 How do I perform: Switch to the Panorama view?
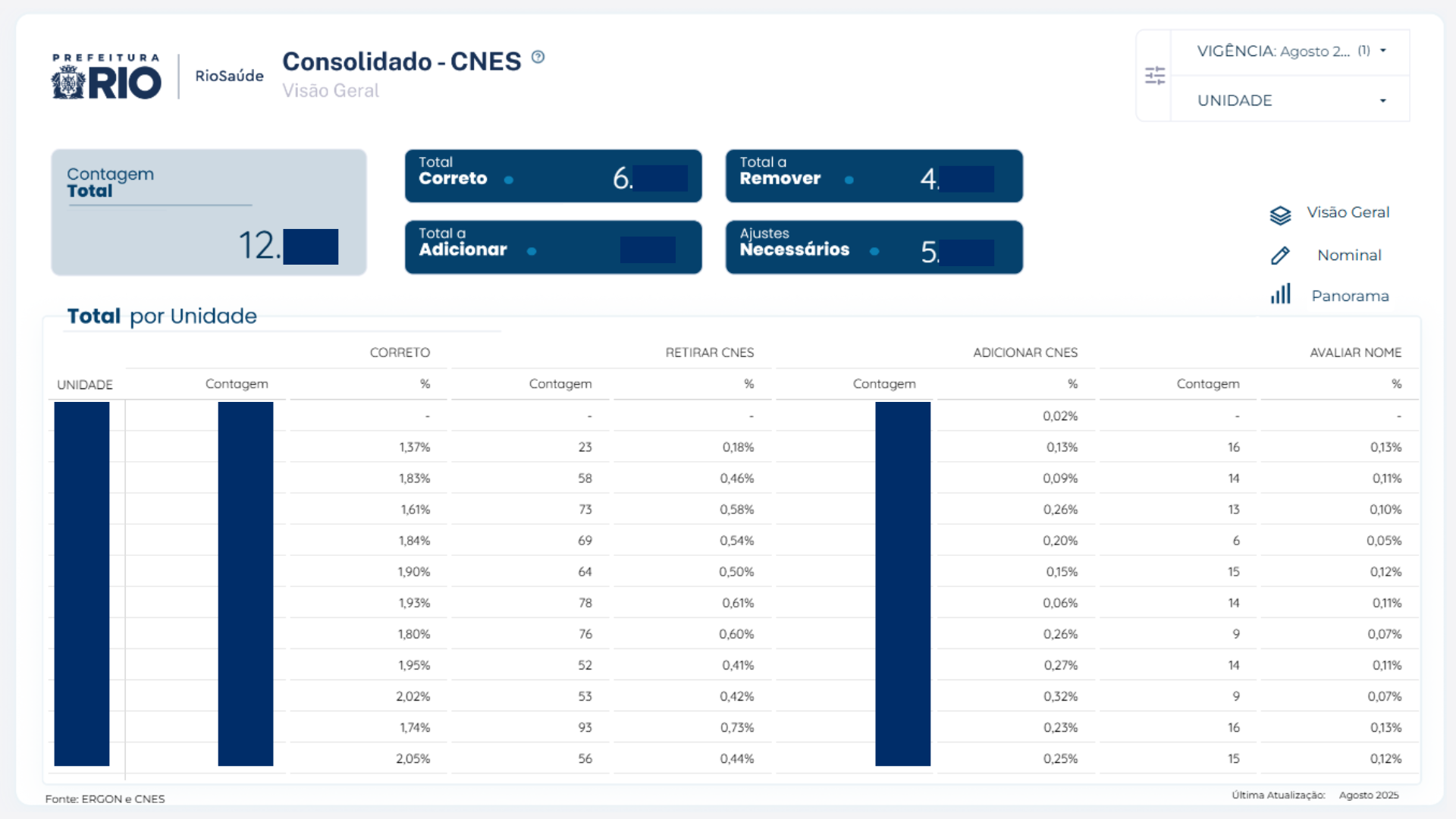[x=1350, y=296]
